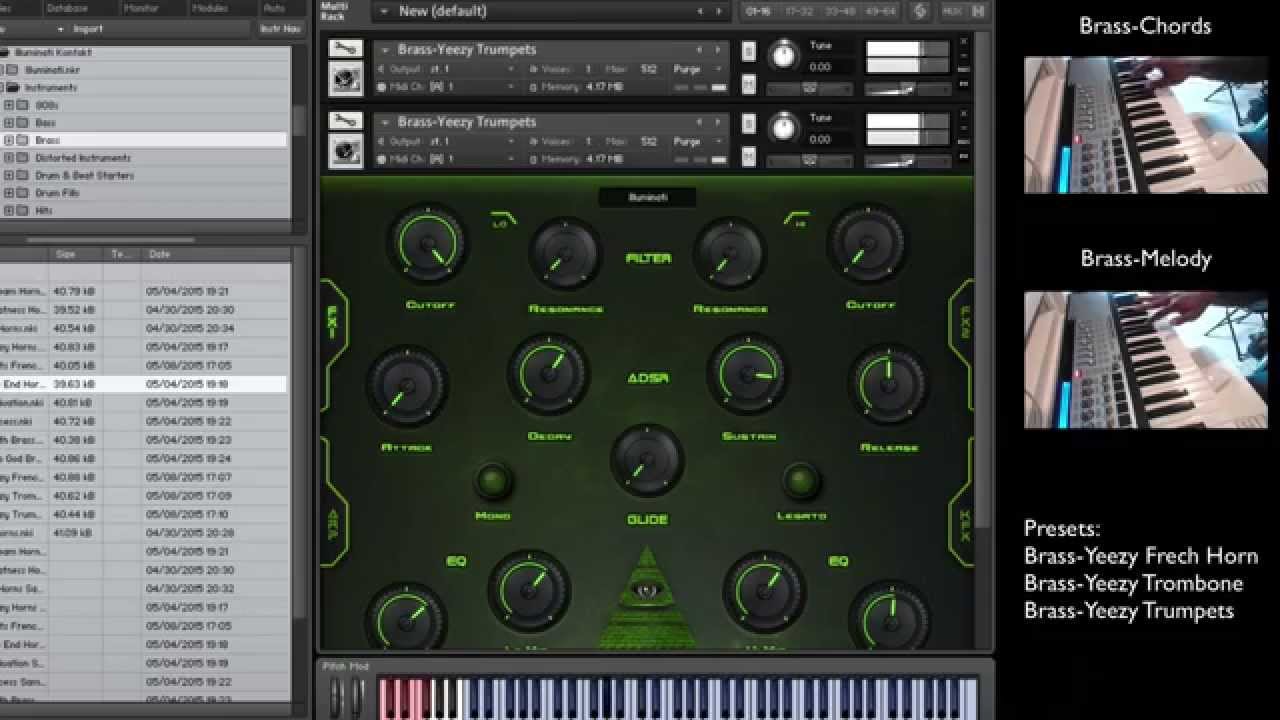Switch to the Modules tab
Viewport: 1280px width, 720px height.
click(209, 8)
